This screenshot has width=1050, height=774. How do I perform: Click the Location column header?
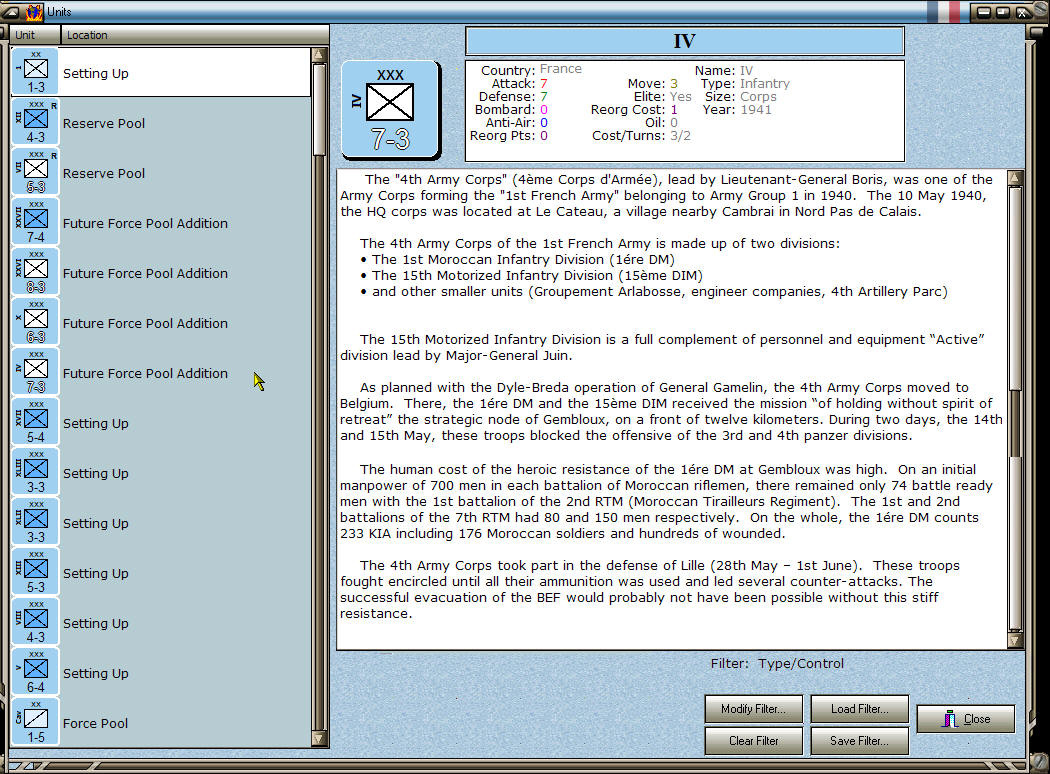coord(90,34)
